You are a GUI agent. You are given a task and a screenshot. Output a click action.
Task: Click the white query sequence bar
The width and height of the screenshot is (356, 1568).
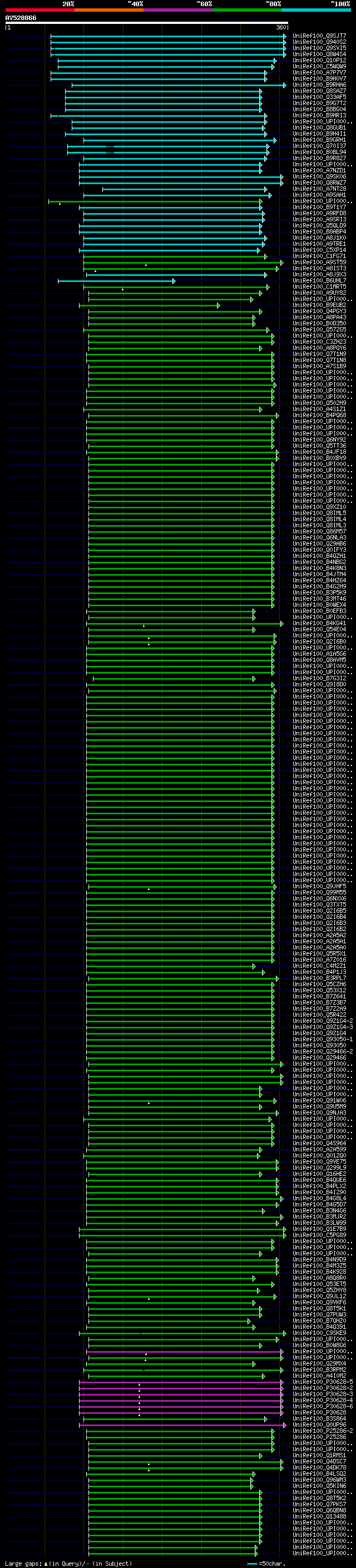[147, 23]
